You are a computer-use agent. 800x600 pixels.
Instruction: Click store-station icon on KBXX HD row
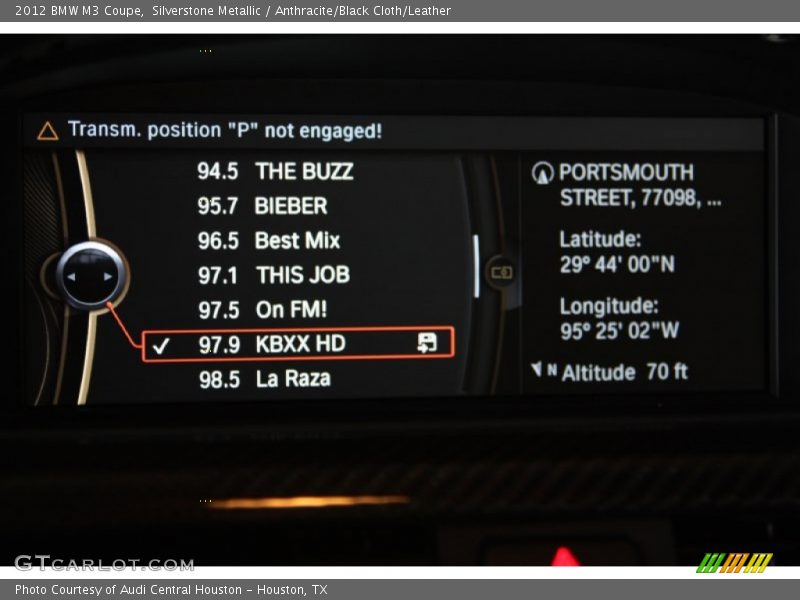pyautogui.click(x=427, y=343)
